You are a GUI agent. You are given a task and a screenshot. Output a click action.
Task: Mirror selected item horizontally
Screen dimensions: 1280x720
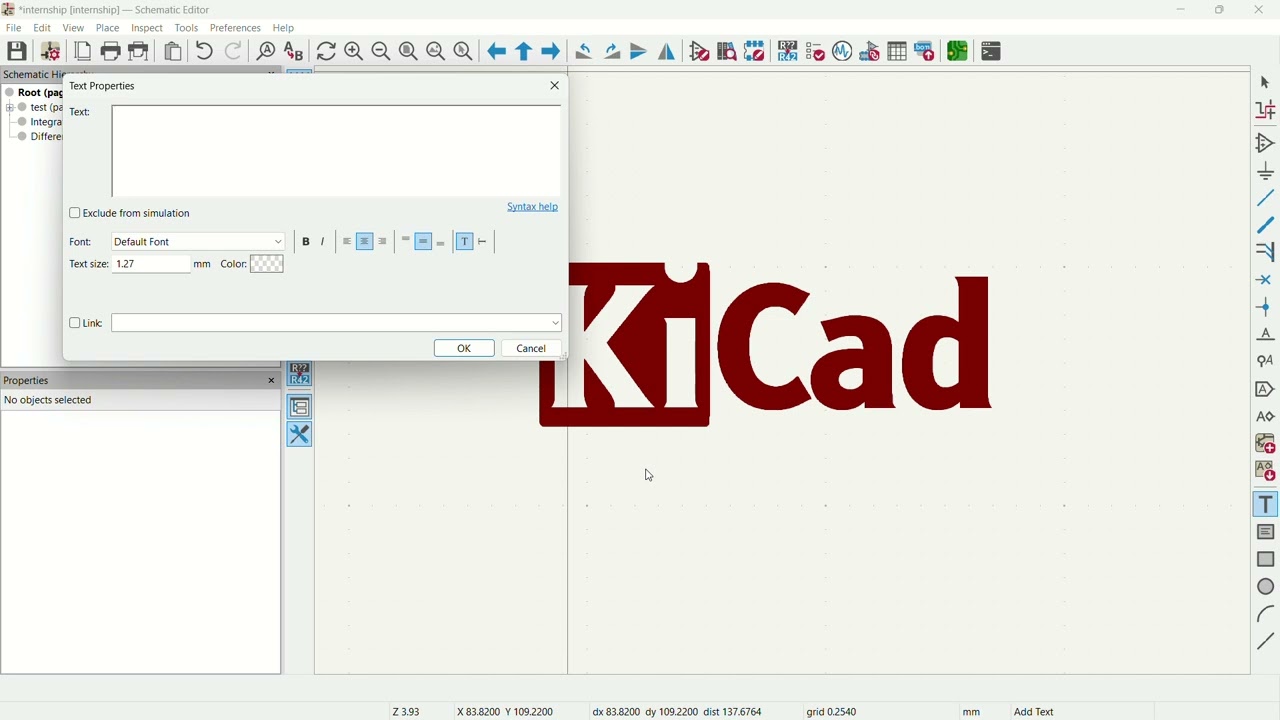pos(667,52)
